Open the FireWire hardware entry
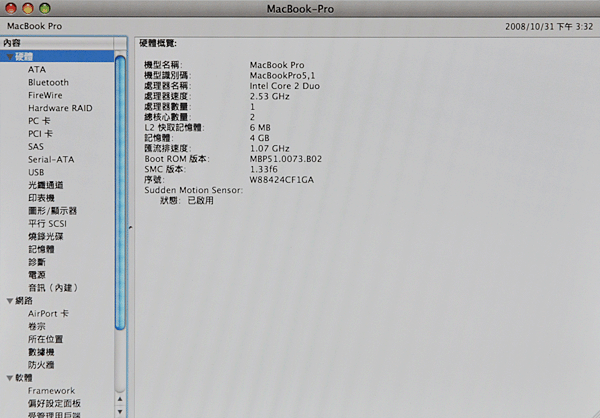 tap(45, 95)
